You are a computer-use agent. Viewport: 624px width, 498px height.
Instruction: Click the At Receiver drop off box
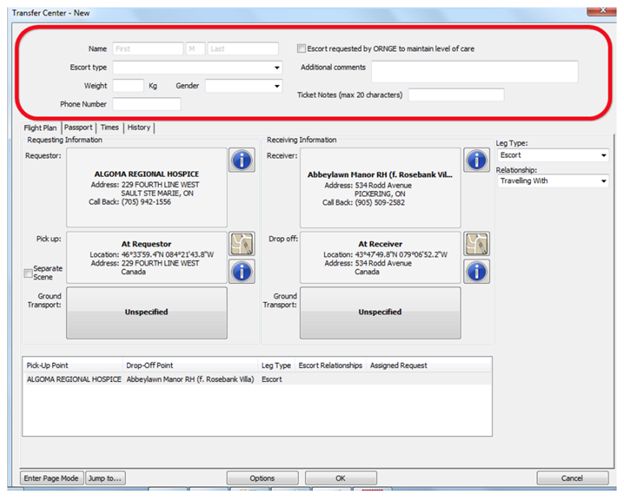[380, 258]
